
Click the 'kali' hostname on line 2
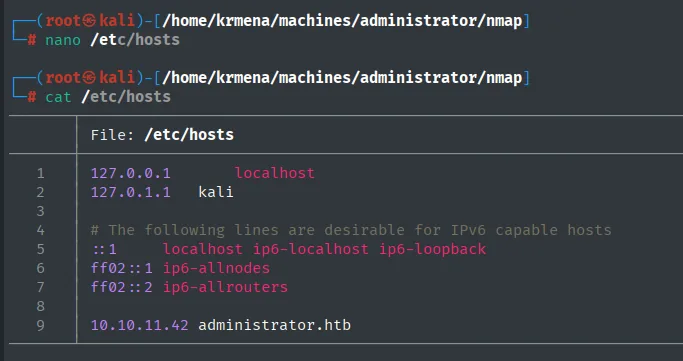tap(216, 192)
